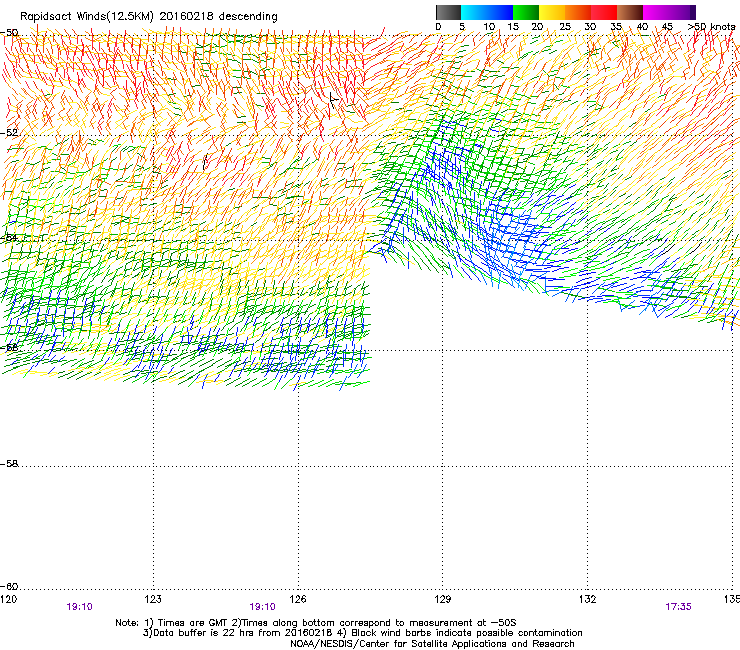Viewport: 740px width, 650px height.
Task: Click the 'Times are GMT' note line
Action: (x=316, y=623)
